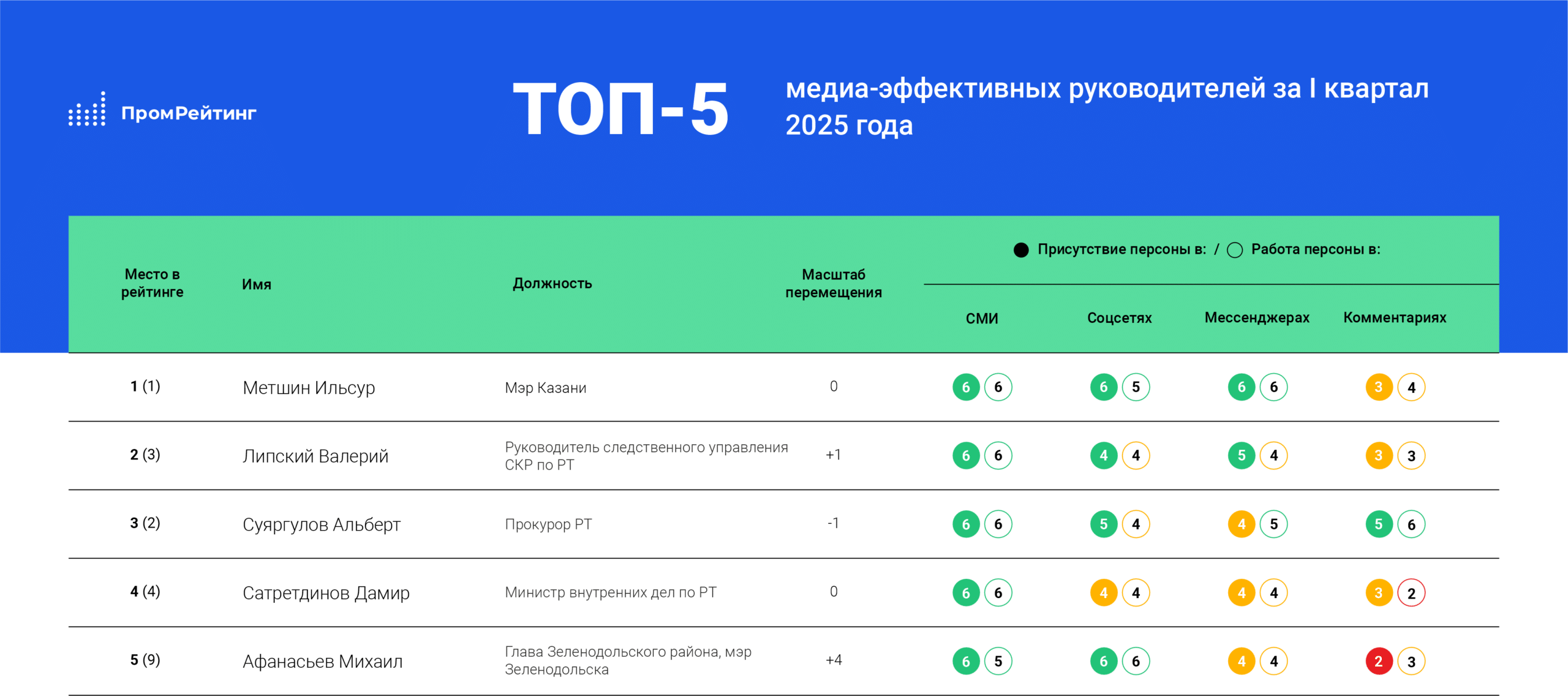Select the Комментариях column header
Screen dimensions: 1568x696
coord(1395,318)
